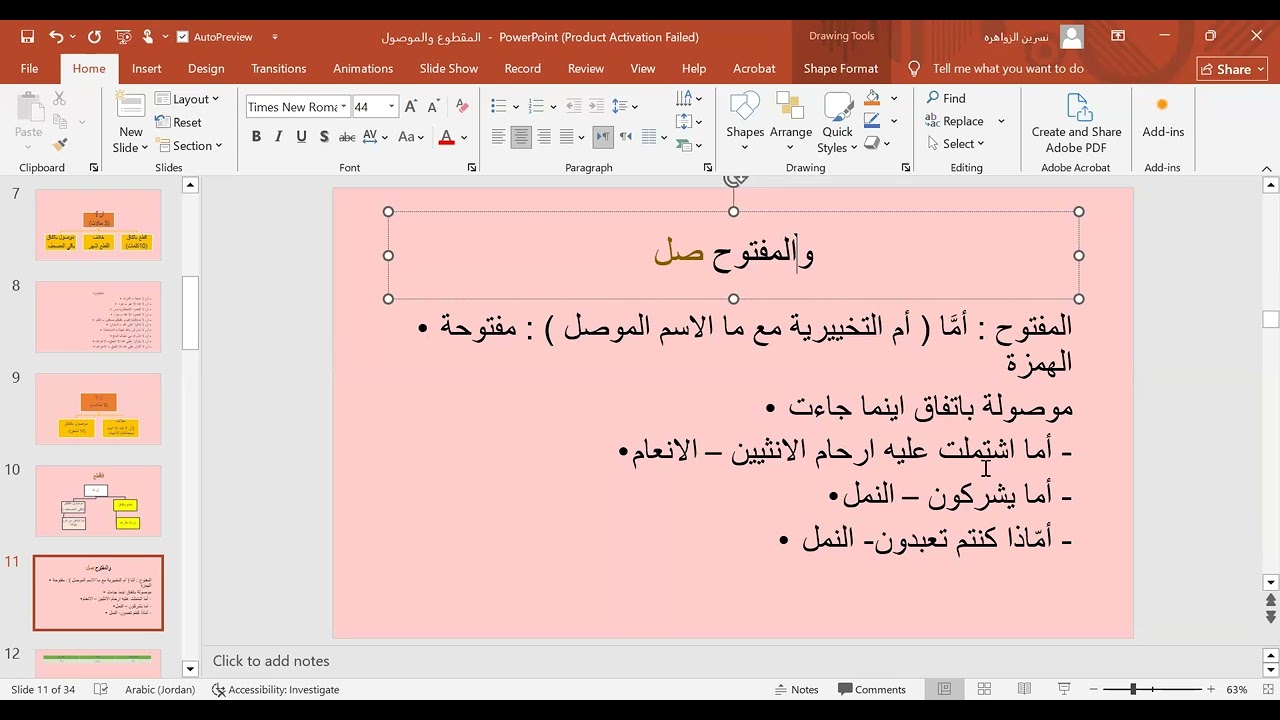Insert a New Slide

[x=131, y=123]
